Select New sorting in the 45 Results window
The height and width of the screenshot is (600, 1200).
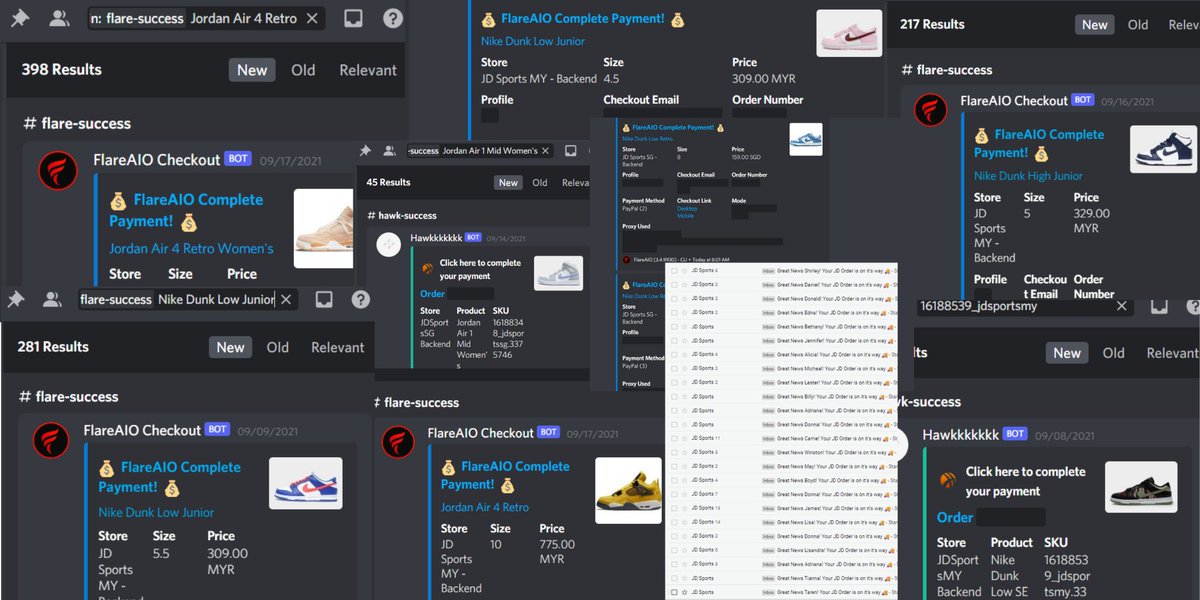coord(509,183)
